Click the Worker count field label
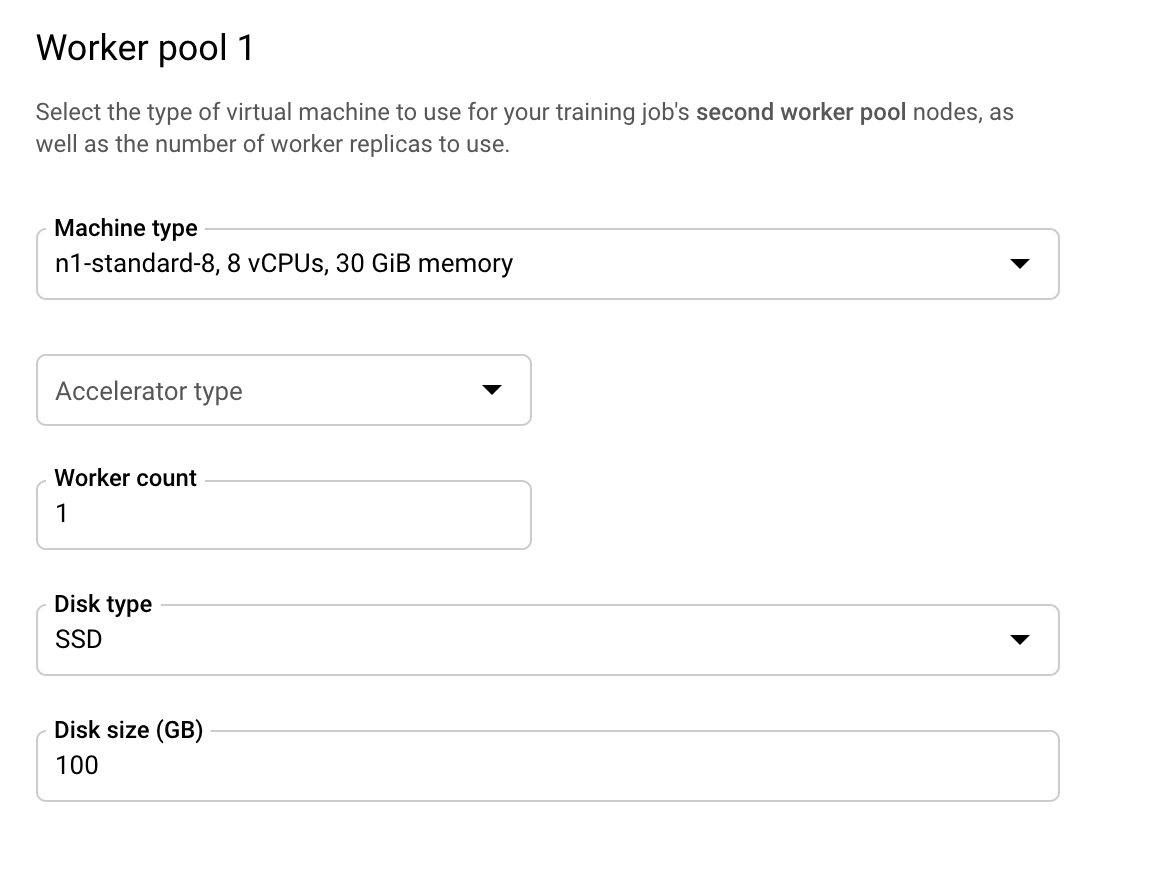The height and width of the screenshot is (880, 1172). (124, 478)
